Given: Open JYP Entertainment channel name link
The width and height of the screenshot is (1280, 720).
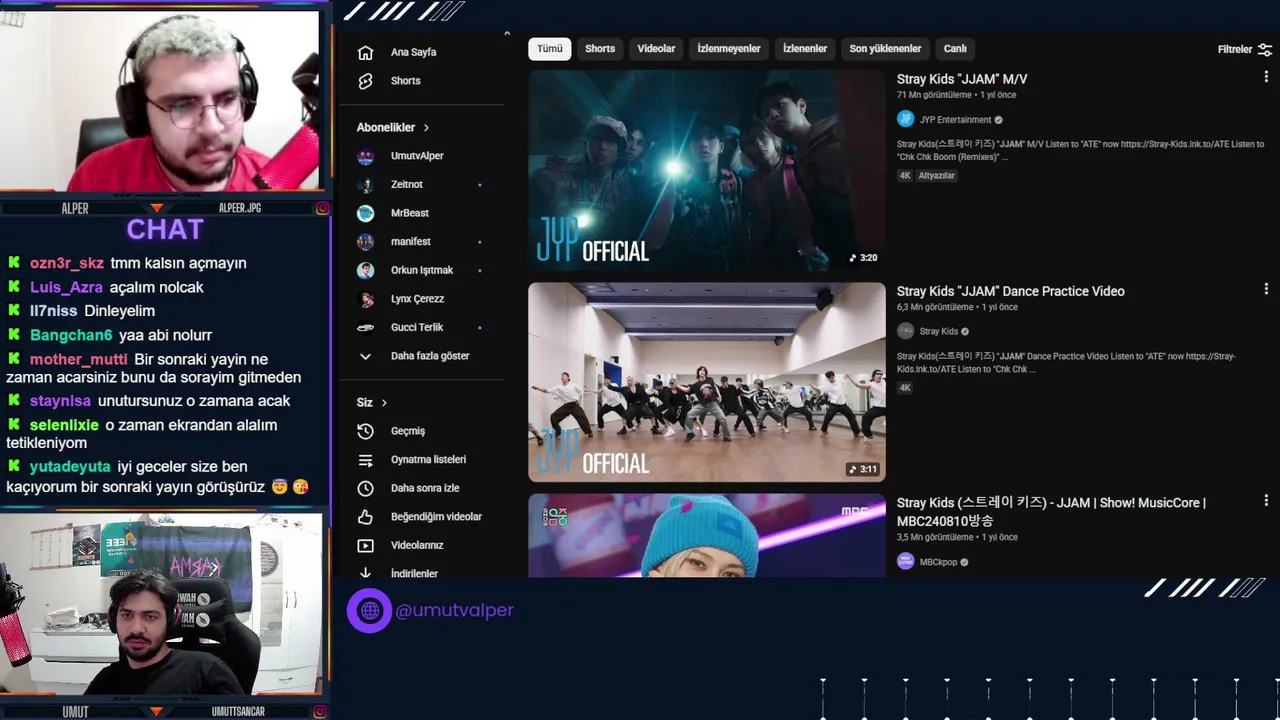Looking at the screenshot, I should [x=955, y=120].
